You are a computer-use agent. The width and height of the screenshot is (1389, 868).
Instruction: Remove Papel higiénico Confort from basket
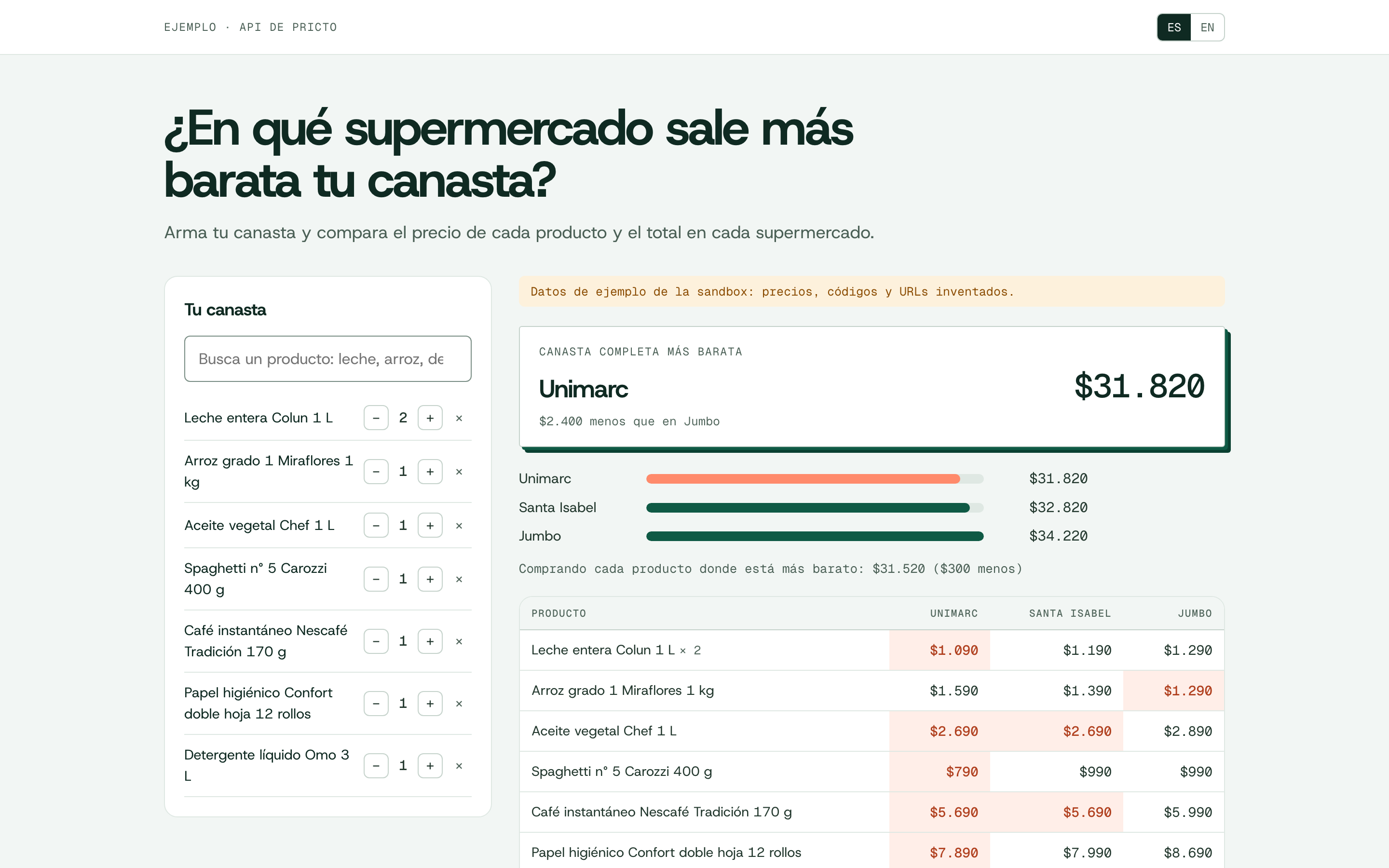tap(459, 703)
